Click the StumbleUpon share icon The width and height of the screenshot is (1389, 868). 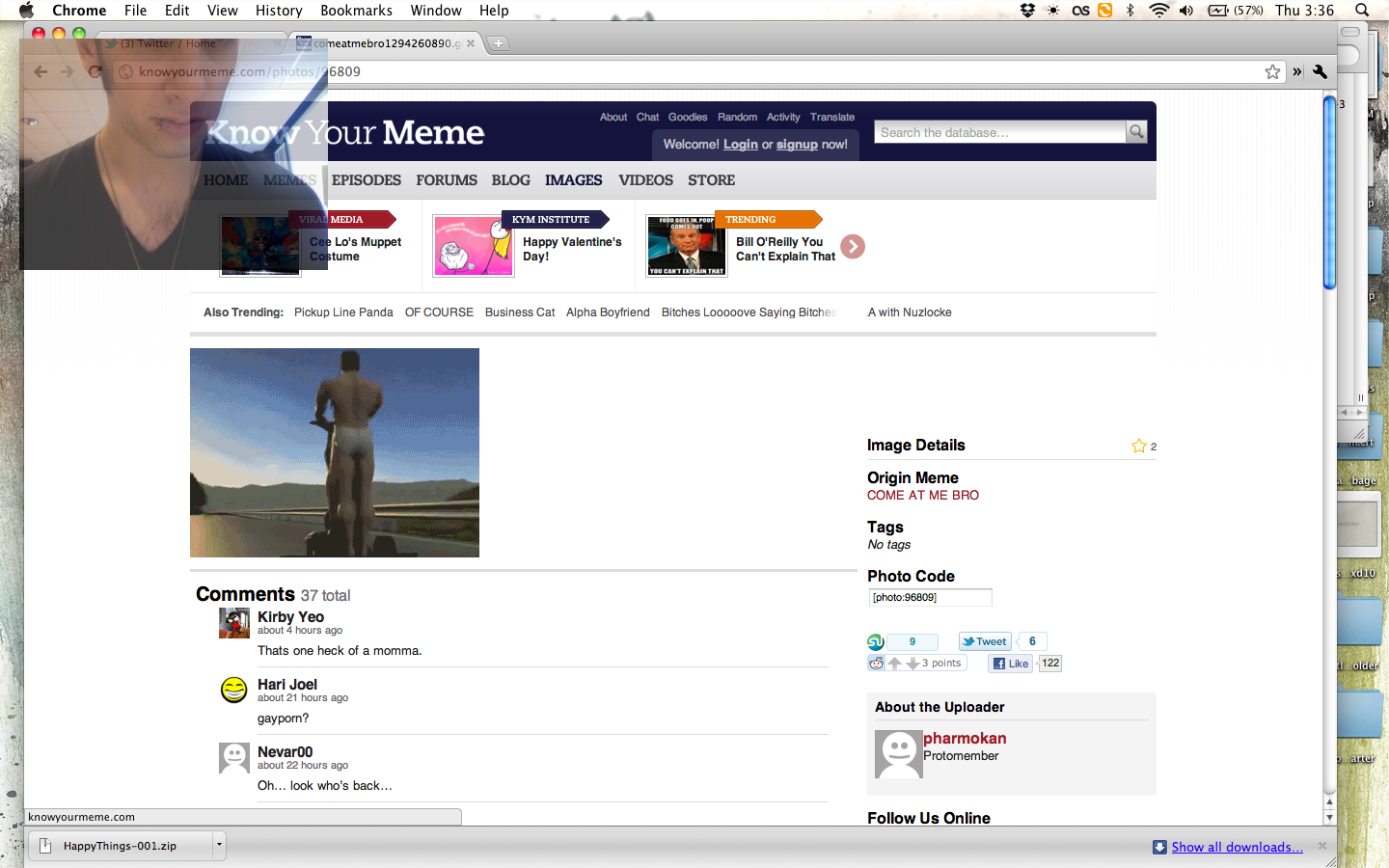[876, 642]
